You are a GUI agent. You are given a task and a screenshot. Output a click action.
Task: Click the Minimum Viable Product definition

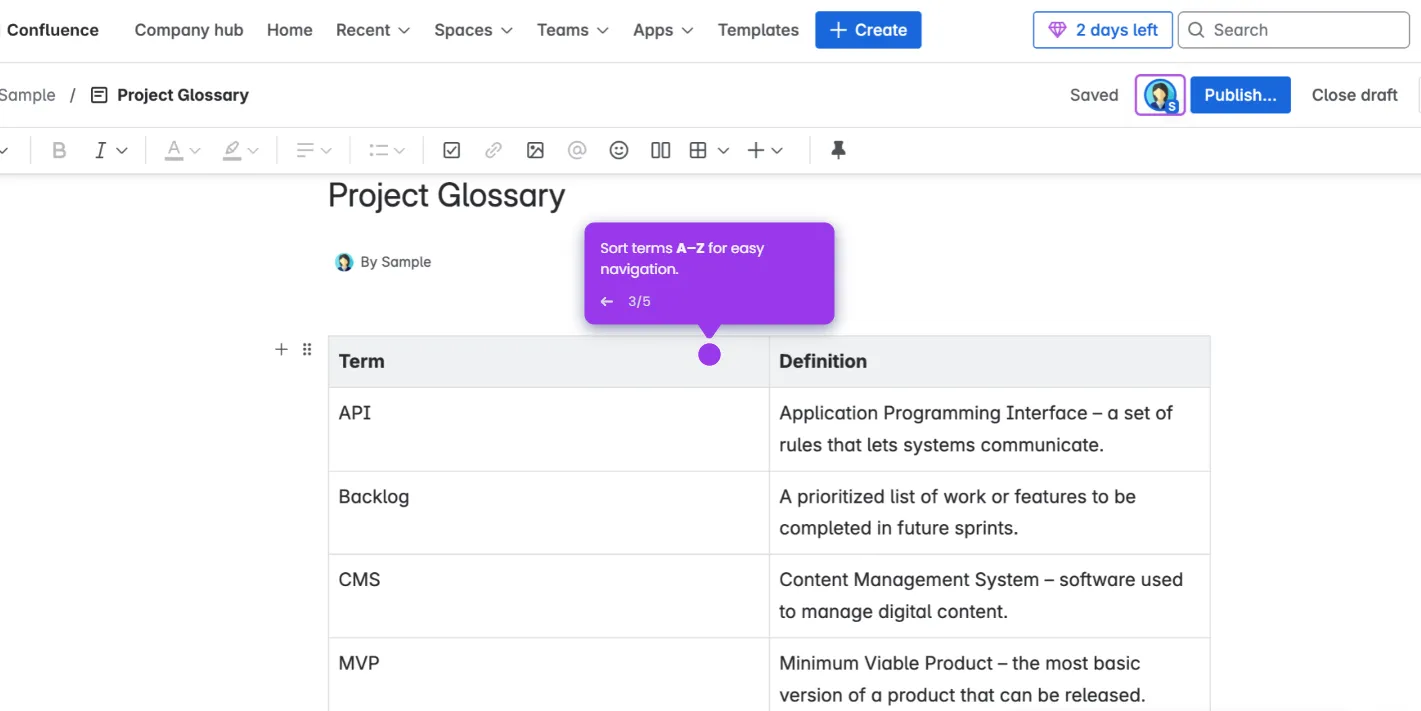[x=989, y=675]
